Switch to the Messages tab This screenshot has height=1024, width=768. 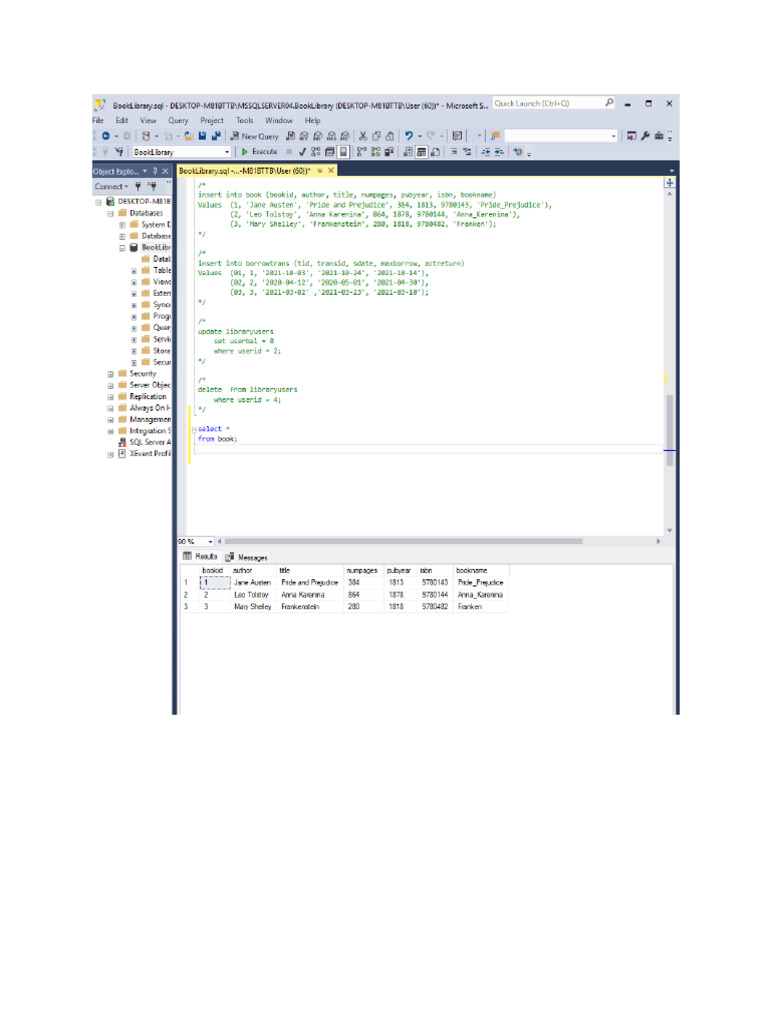pyautogui.click(x=247, y=557)
